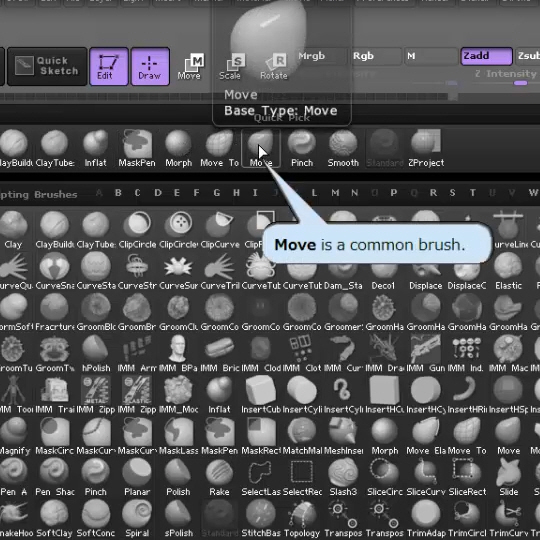Filter brushes by letter M
Image resolution: width=540 pixels, height=540 pixels.
335,193
